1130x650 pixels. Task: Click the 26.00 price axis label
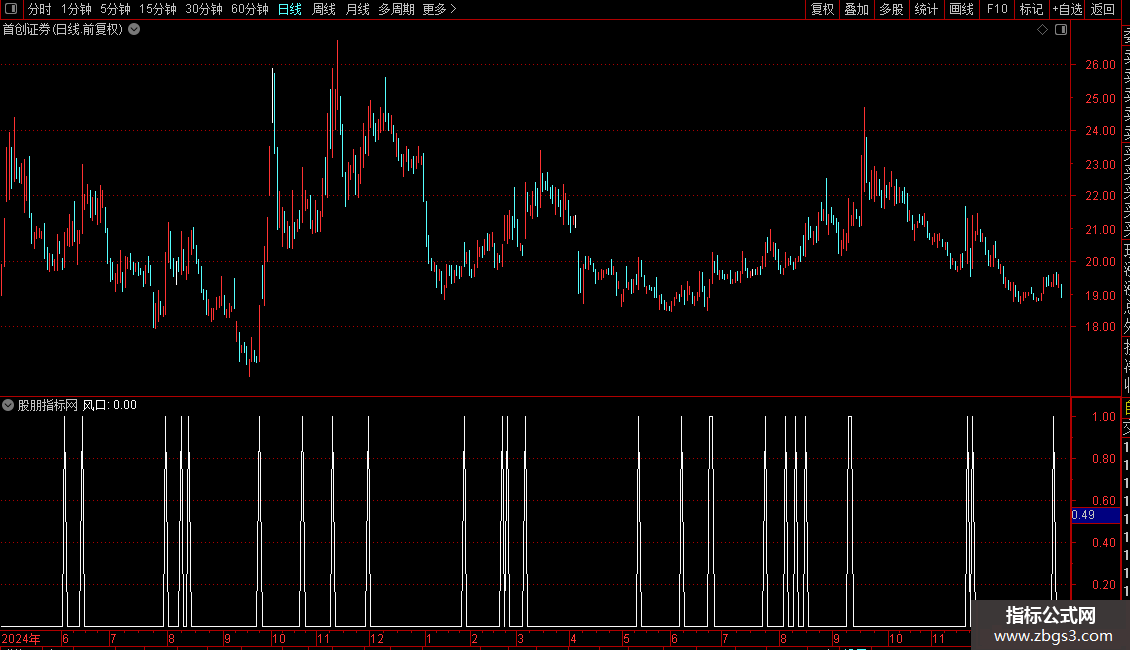(1100, 64)
